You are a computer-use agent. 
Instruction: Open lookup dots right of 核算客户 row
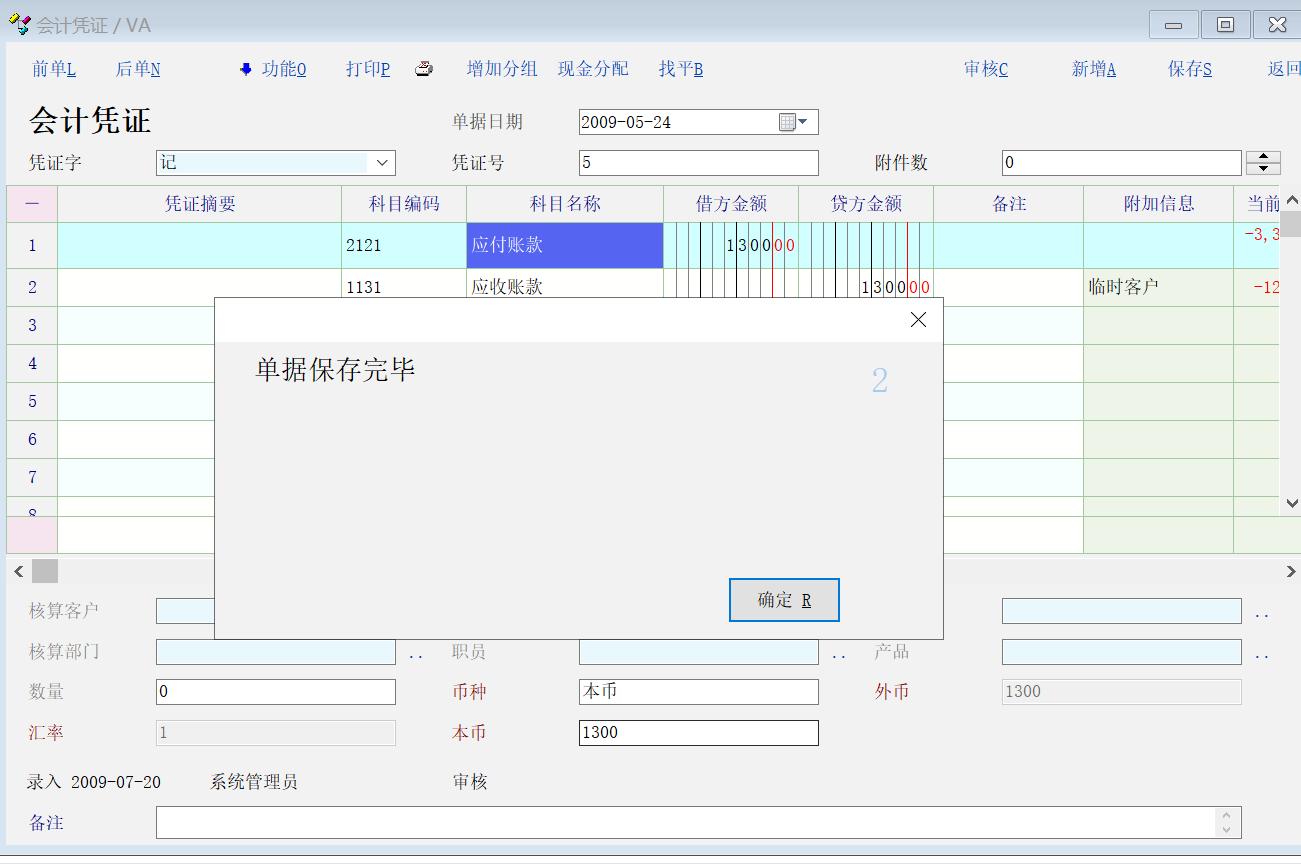1261,614
